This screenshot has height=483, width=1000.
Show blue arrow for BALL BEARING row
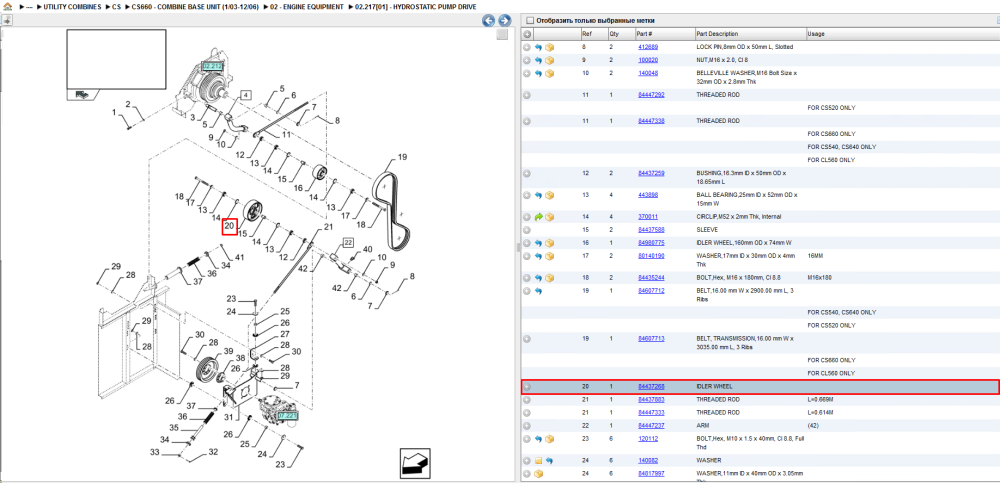point(538,195)
